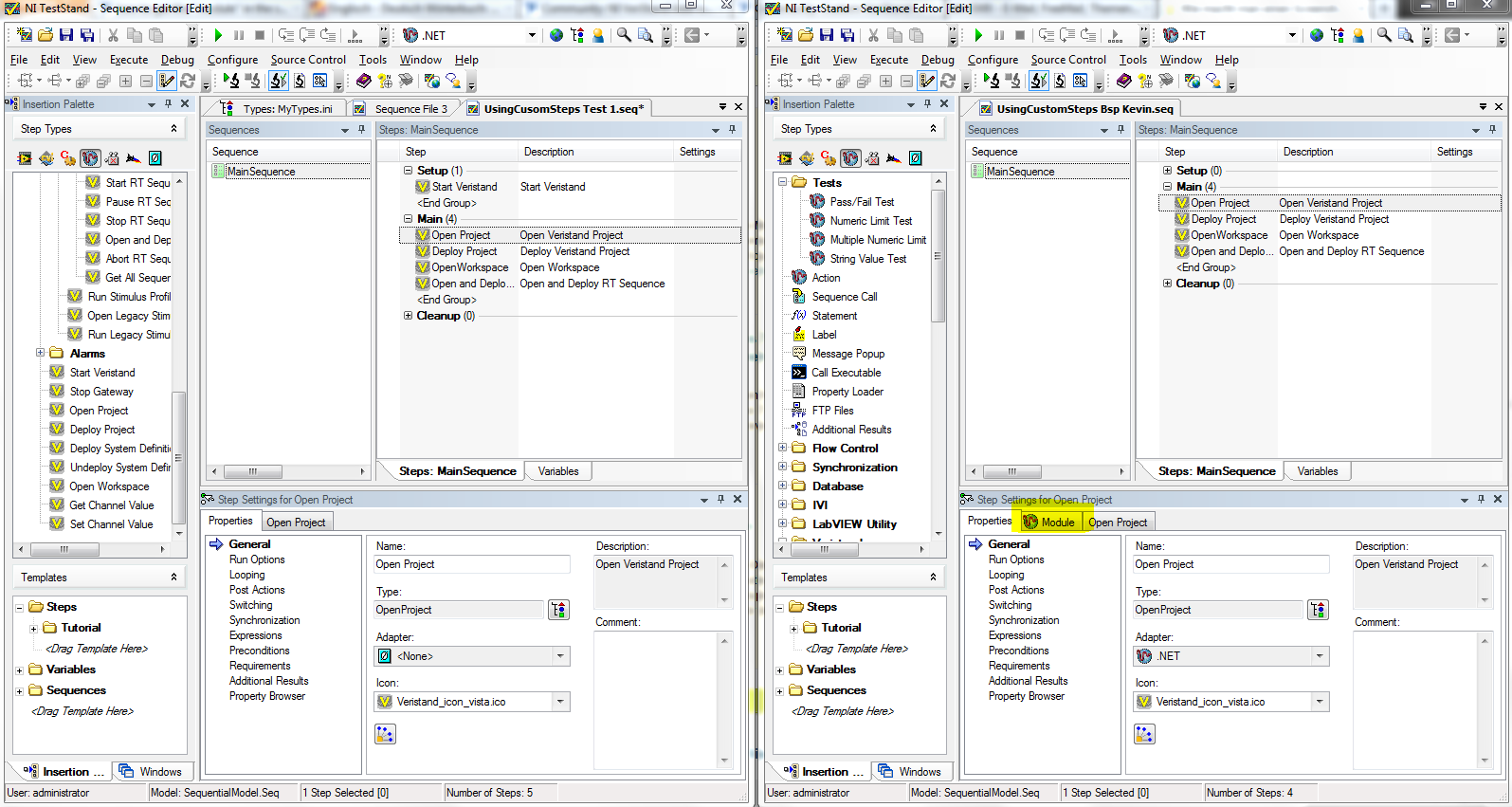1512x807 pixels.
Task: Select CVI adapter icon in left Insertion Palette
Action: 46,158
